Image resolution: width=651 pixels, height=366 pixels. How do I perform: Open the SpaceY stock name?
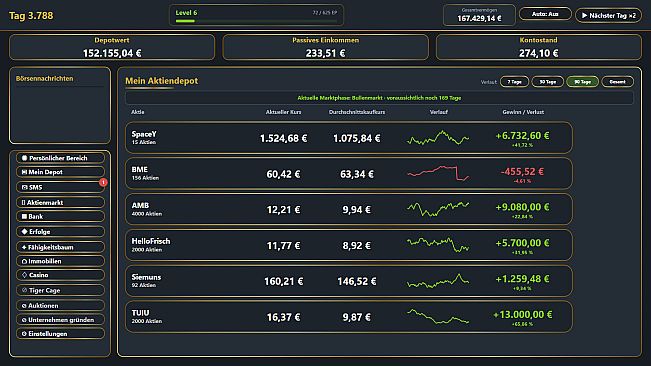tap(144, 134)
